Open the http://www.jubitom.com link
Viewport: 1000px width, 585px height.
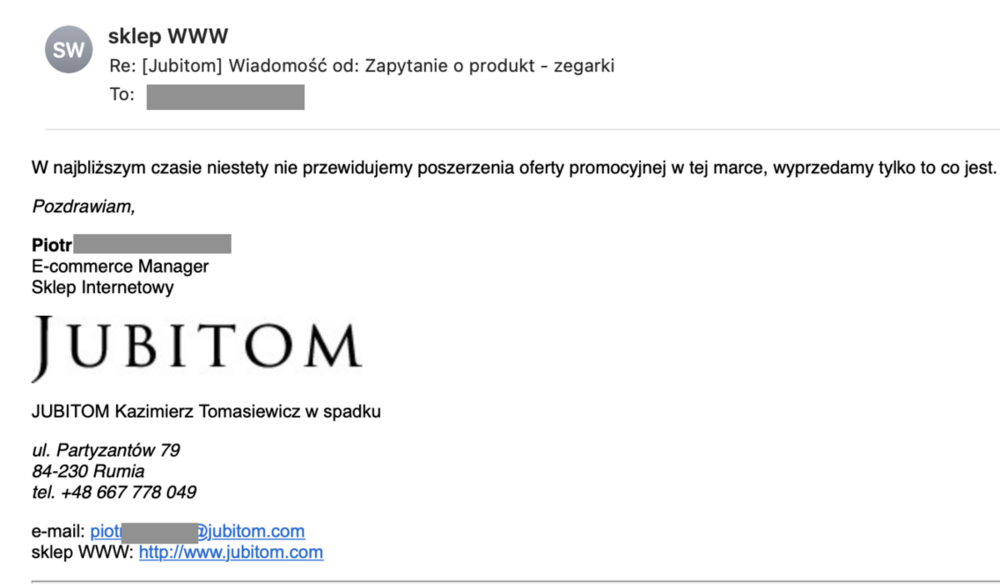click(231, 552)
